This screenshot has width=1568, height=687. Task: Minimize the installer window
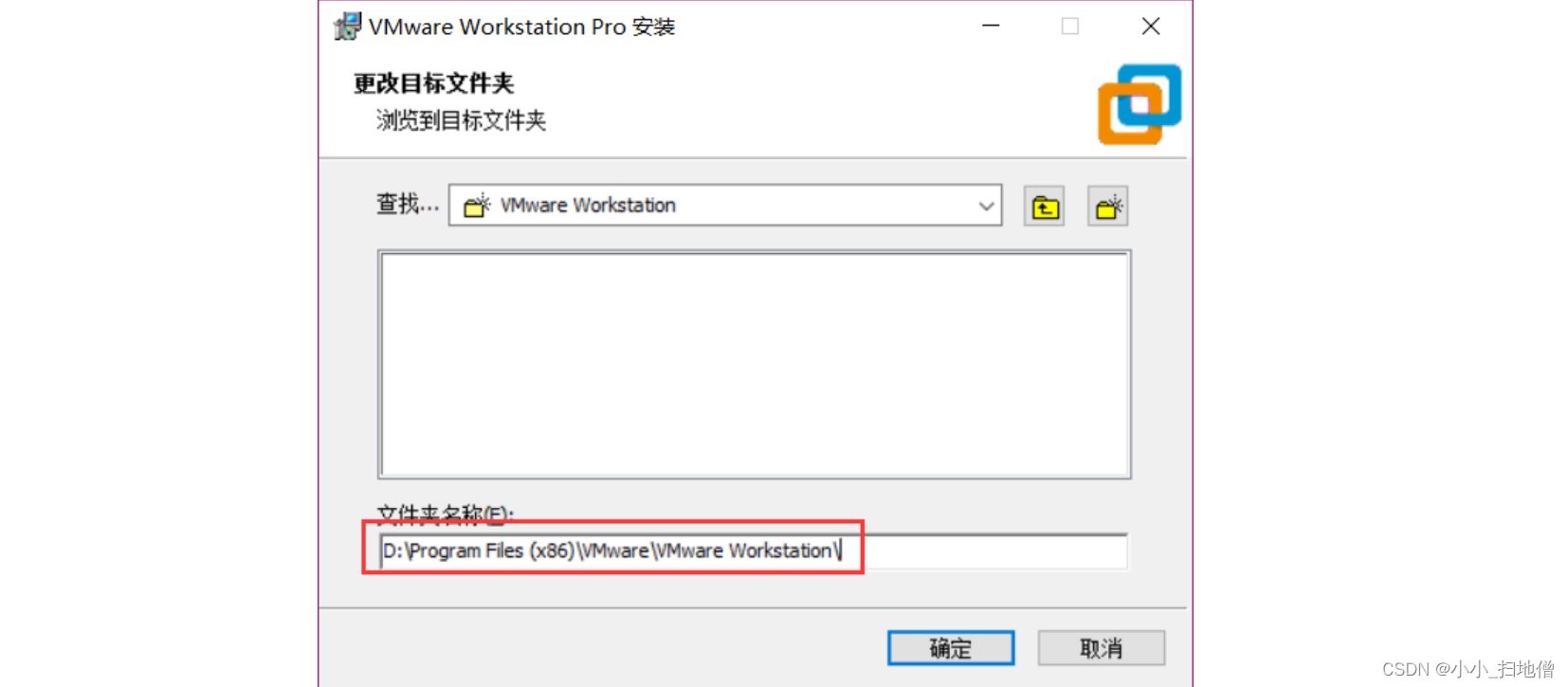coord(991,27)
